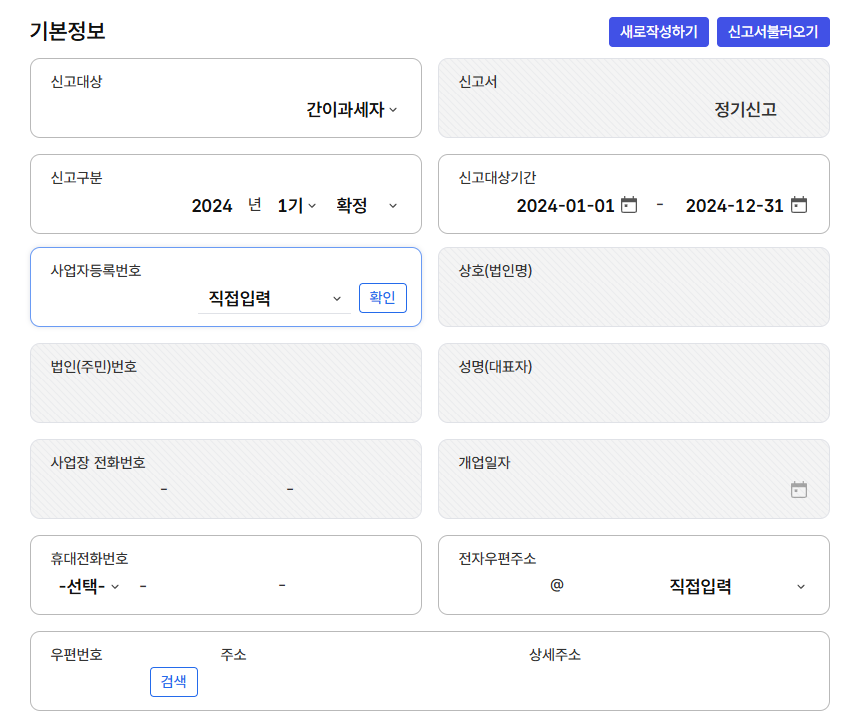Click the 주소 input field
Image resolution: width=841 pixels, height=719 pixels.
click(x=369, y=682)
